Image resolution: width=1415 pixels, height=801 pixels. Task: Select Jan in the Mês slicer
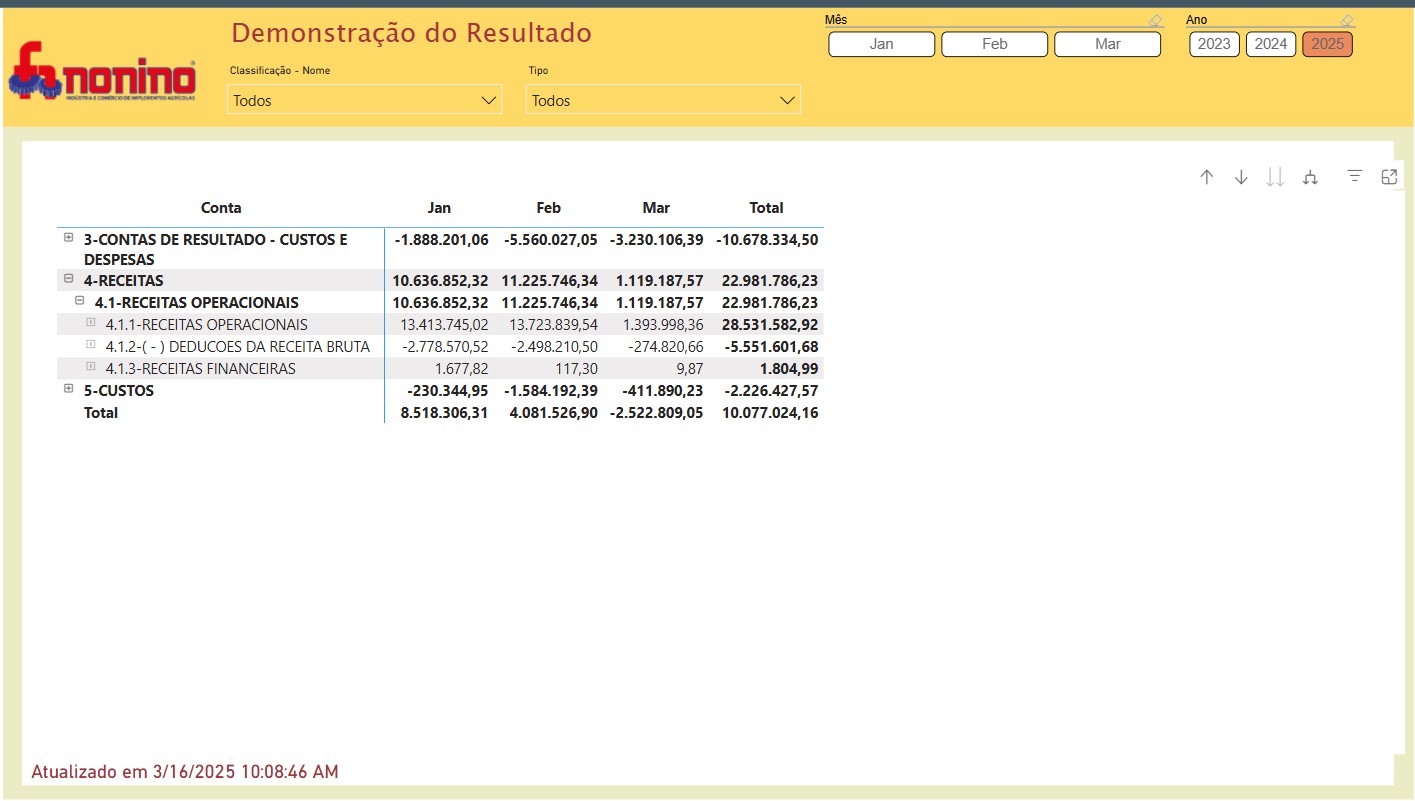point(882,44)
